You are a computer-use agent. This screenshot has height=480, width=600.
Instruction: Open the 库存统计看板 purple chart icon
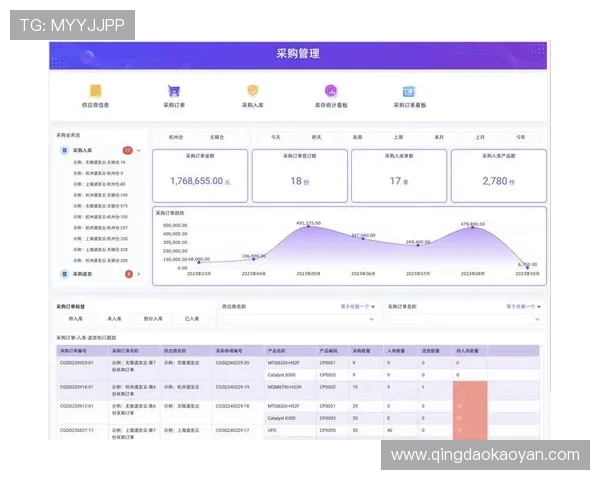pyautogui.click(x=331, y=91)
